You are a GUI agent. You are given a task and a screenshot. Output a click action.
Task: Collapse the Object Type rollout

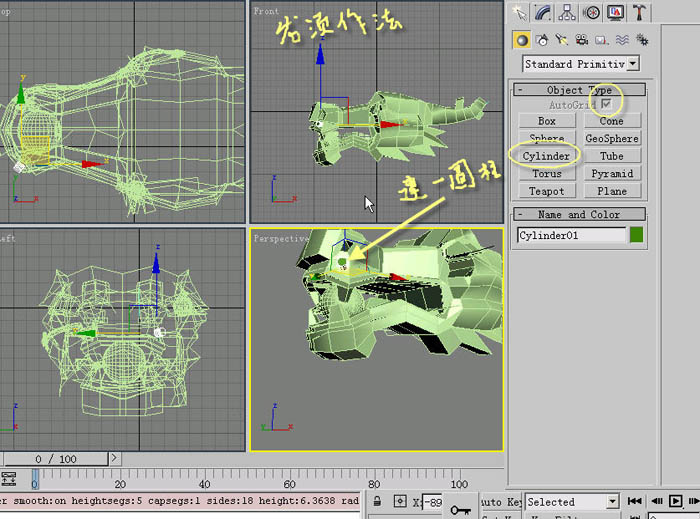click(x=579, y=90)
